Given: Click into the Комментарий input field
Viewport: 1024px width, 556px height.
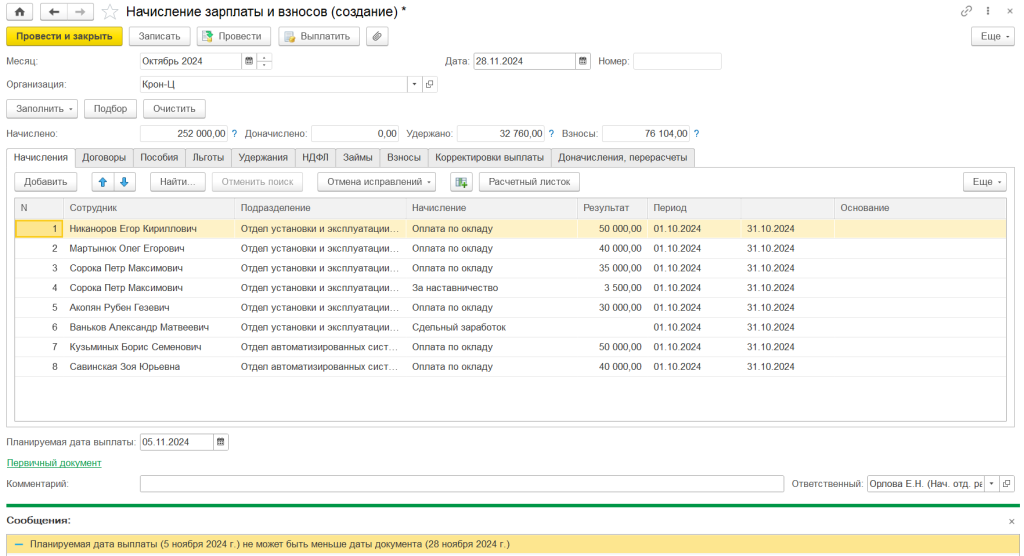Looking at the screenshot, I should click(461, 484).
